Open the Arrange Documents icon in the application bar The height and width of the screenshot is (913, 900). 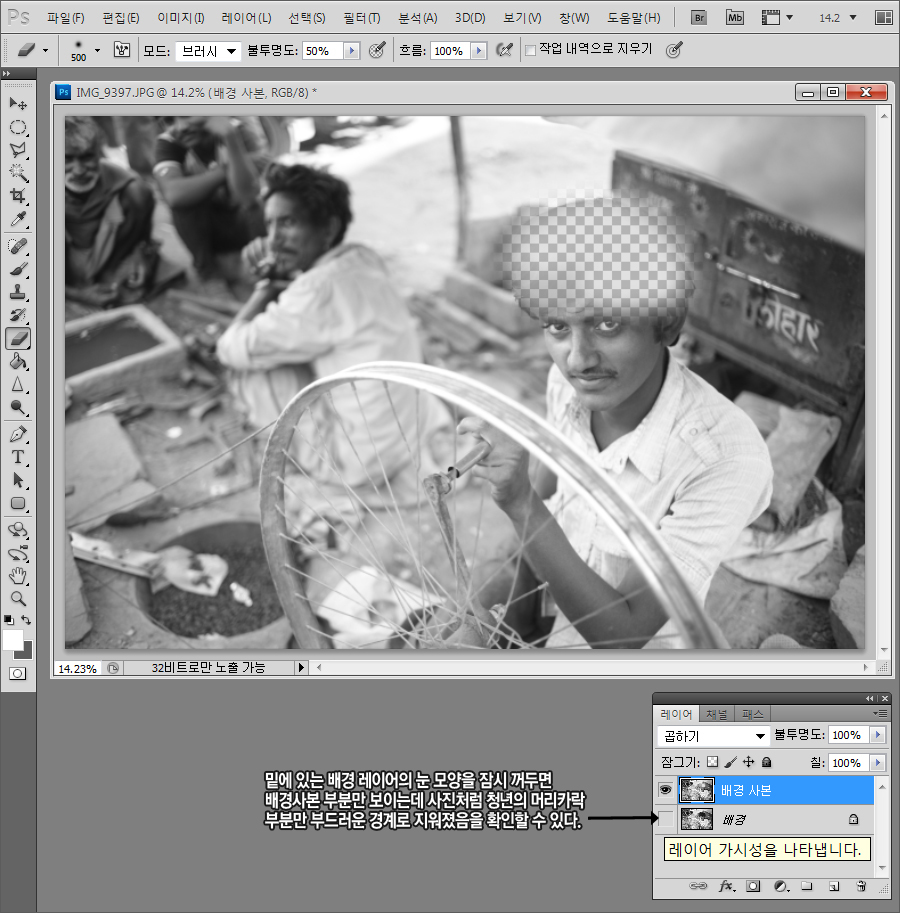(x=883, y=17)
